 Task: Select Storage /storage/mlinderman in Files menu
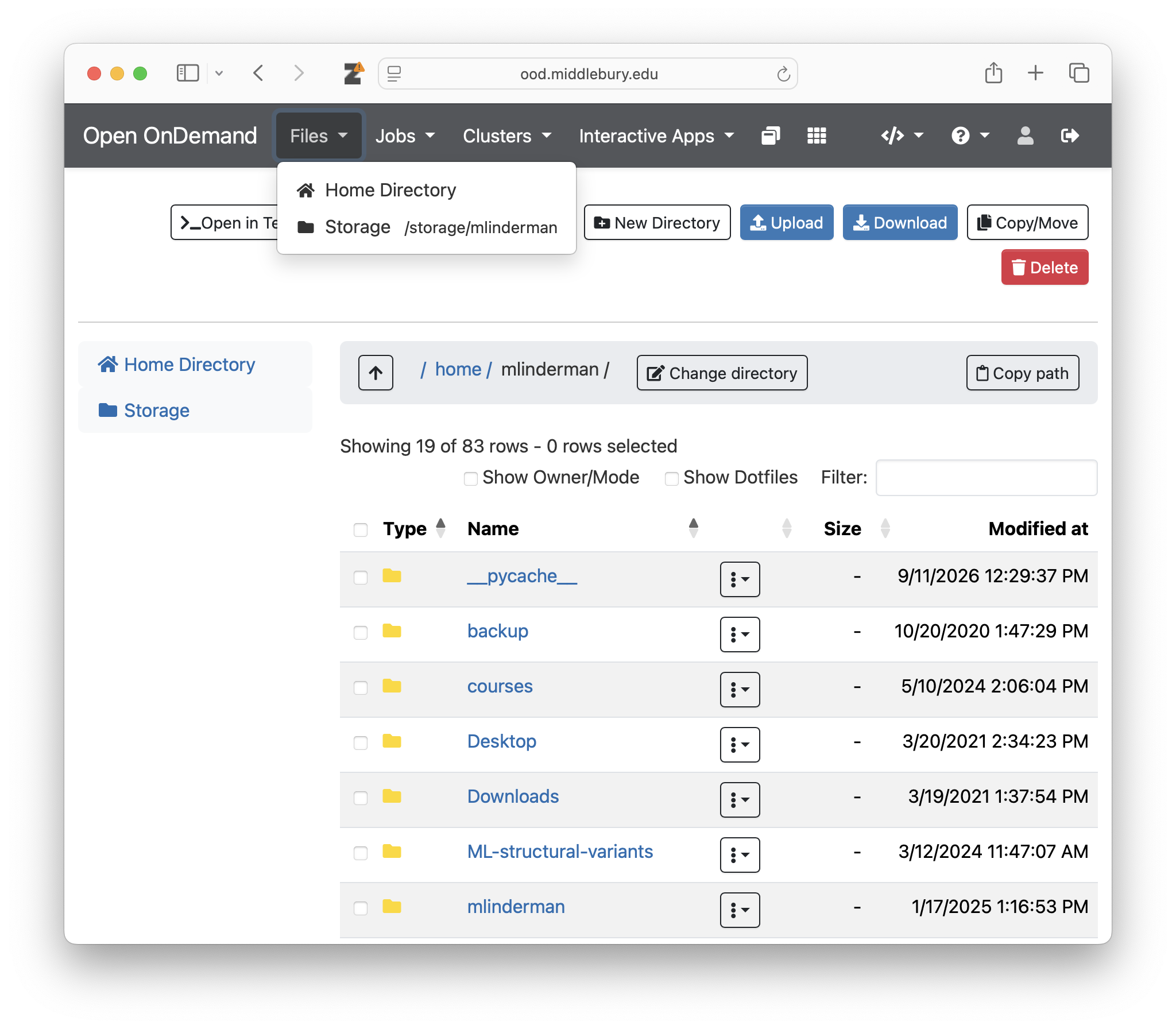tap(427, 227)
